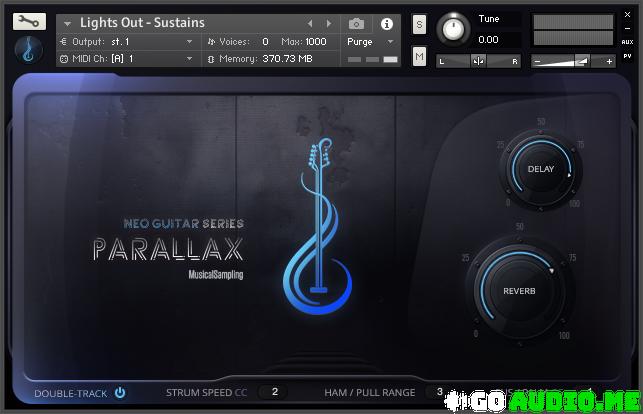Viewport: 643px width, 414px height.
Task: Mute the instrument with M button
Action: [x=419, y=57]
